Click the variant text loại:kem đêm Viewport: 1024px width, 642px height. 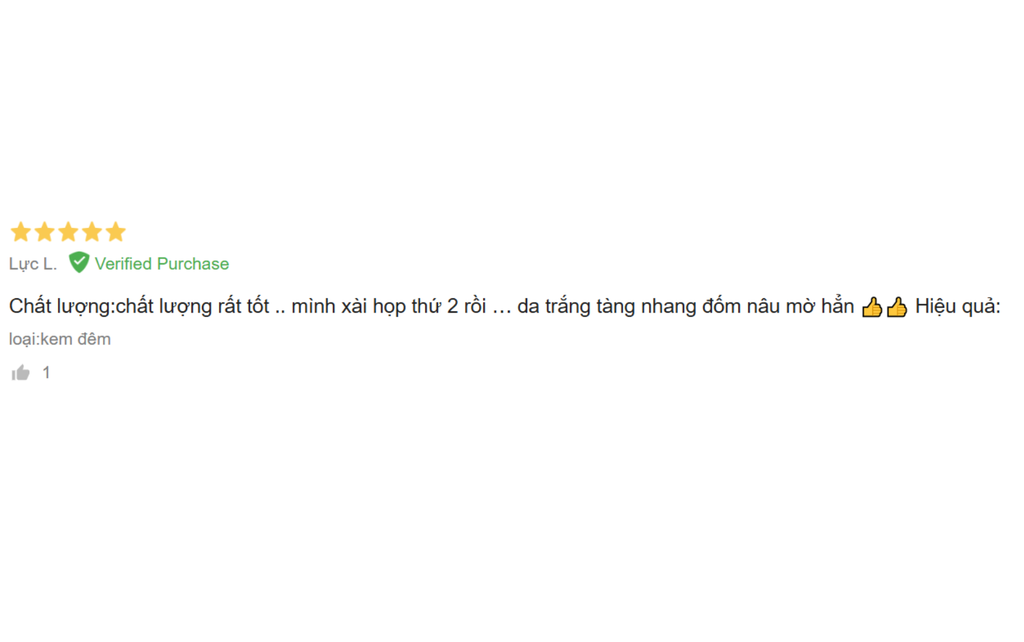pos(59,339)
